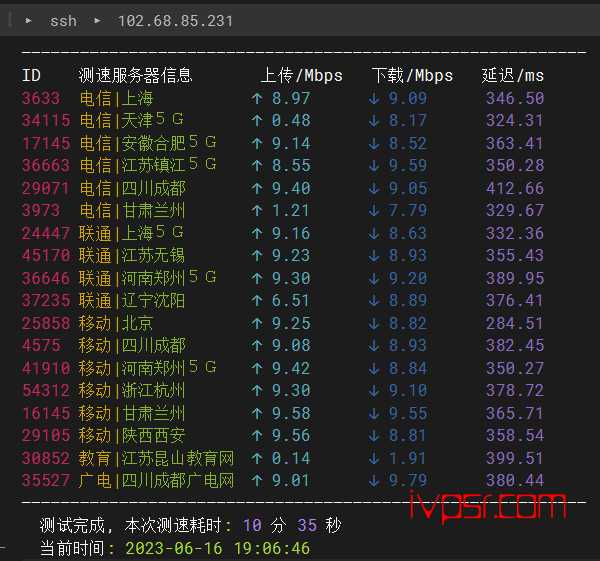Click server ID 29105
The height and width of the screenshot is (561, 600).
(46, 435)
